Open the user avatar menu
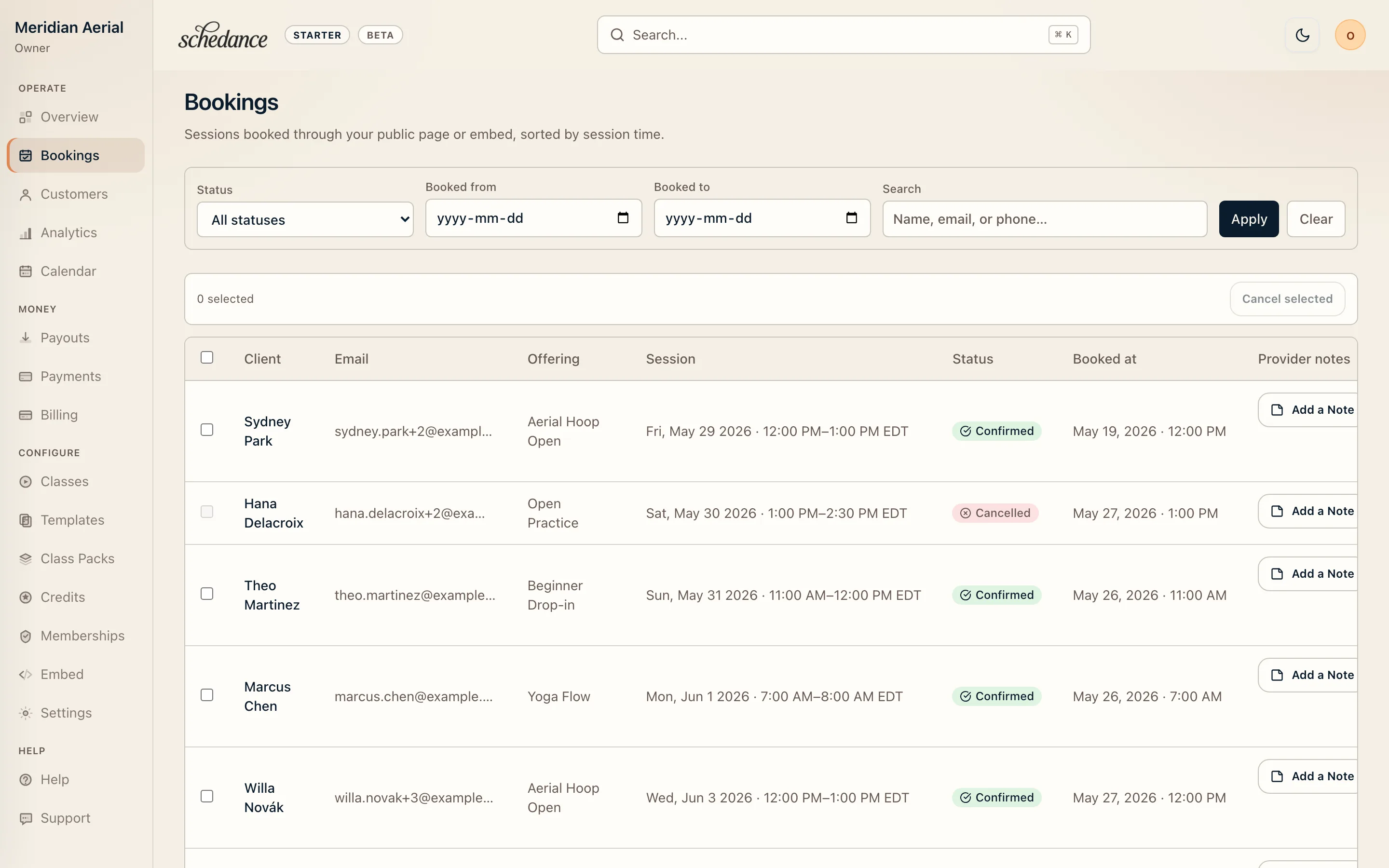 (1350, 35)
